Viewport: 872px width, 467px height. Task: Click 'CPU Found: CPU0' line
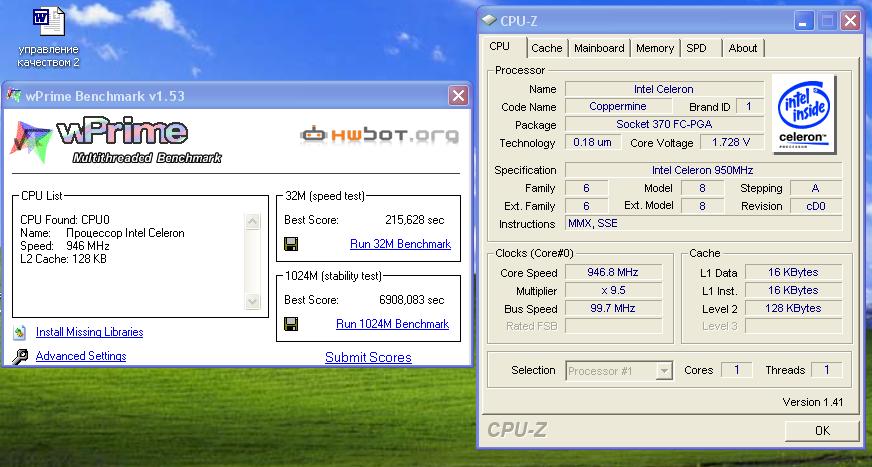[x=65, y=220]
